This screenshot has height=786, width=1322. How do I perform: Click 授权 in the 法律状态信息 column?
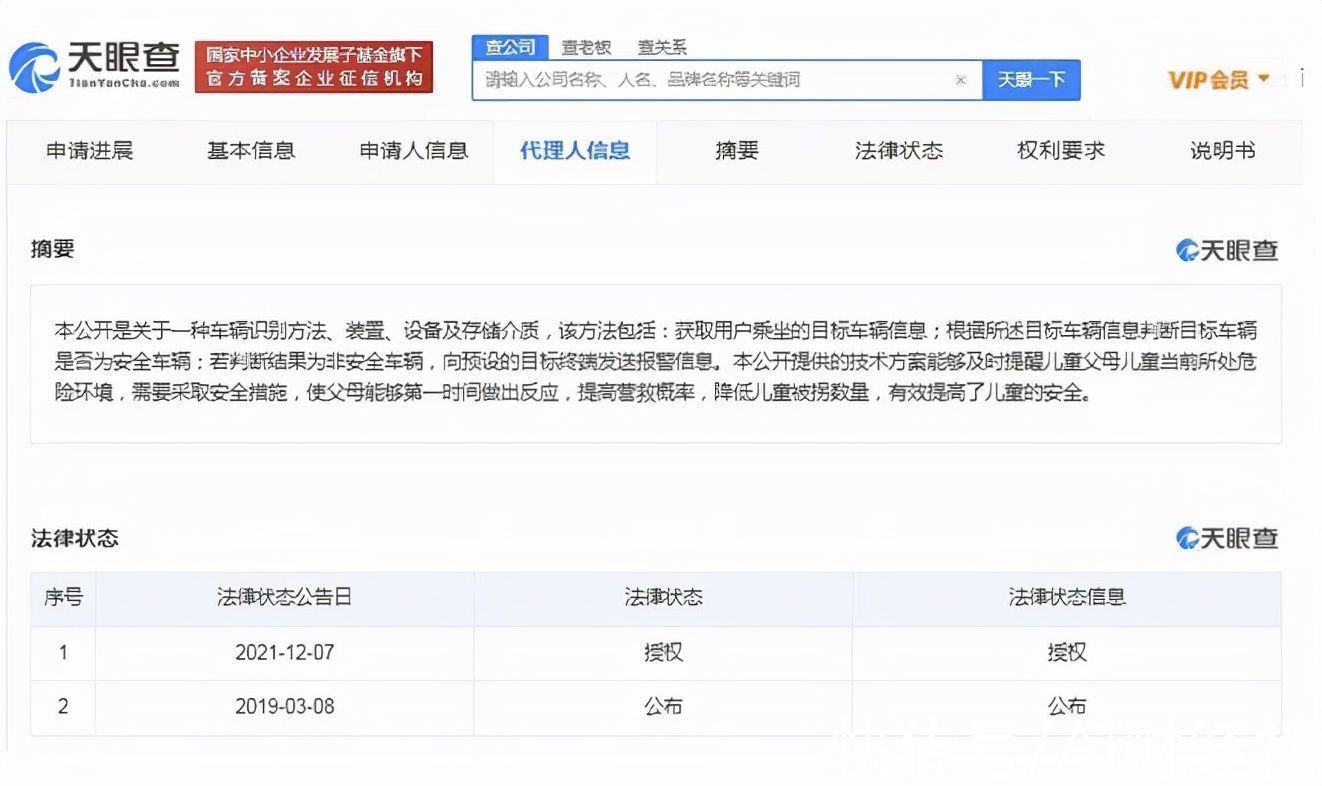1067,653
